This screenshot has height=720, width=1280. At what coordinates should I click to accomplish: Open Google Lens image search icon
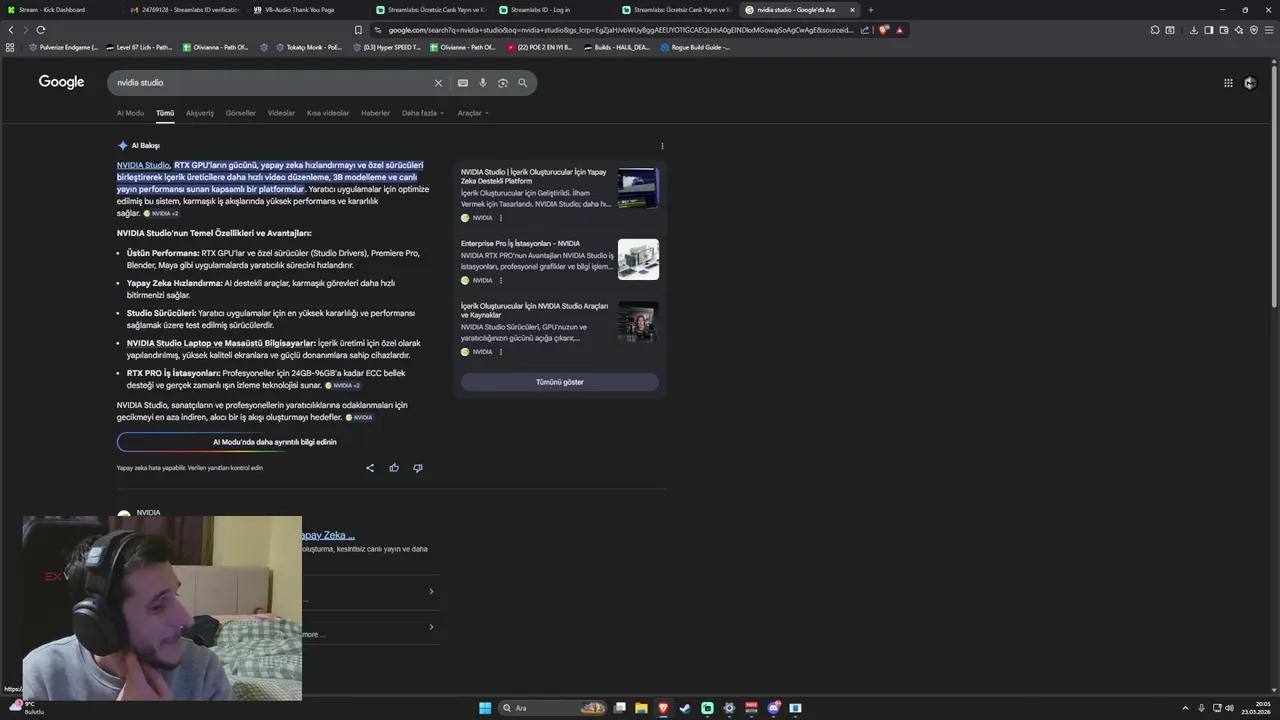coord(503,83)
